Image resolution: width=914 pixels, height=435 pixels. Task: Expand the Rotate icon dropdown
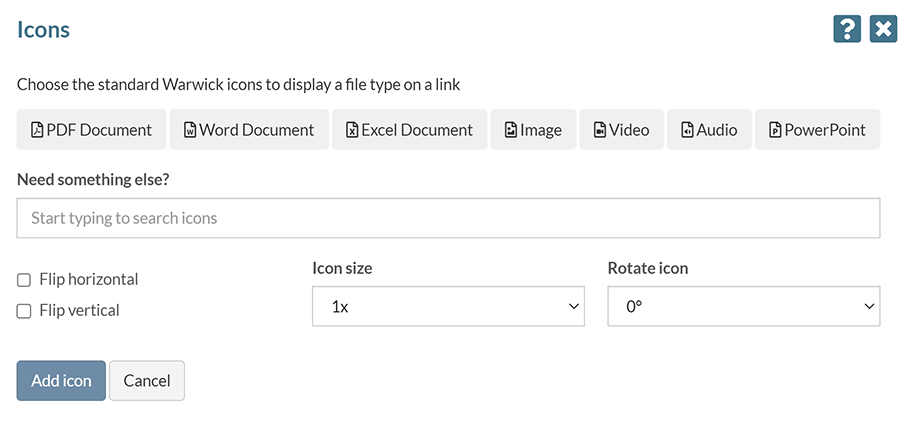pos(743,307)
